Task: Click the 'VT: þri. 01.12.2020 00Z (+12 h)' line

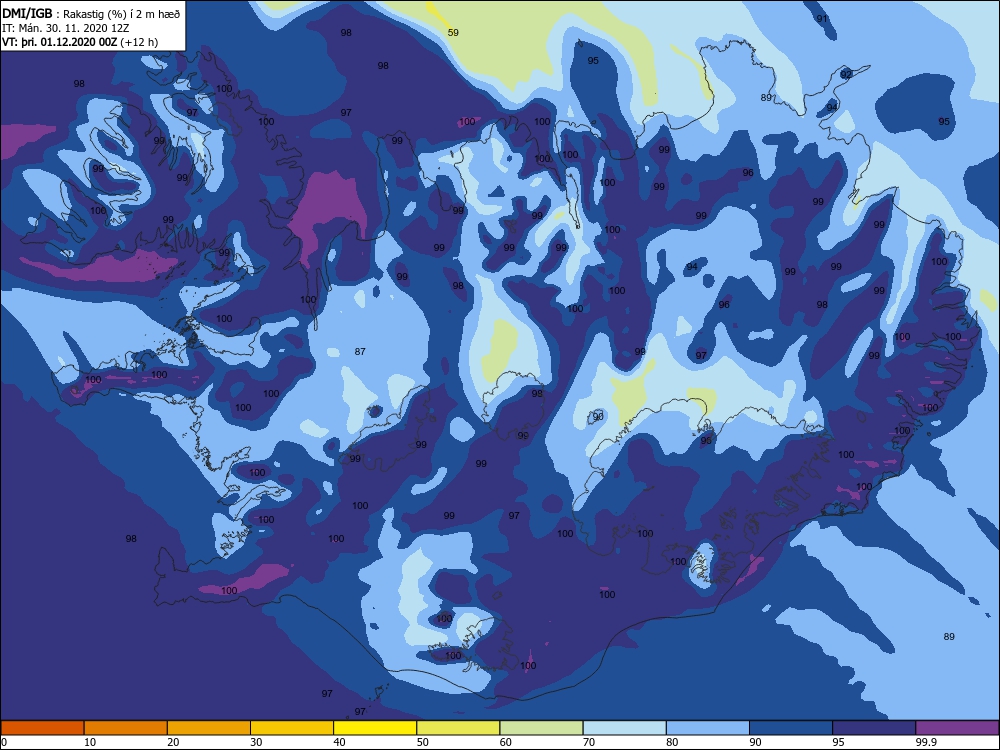Action: (80, 42)
